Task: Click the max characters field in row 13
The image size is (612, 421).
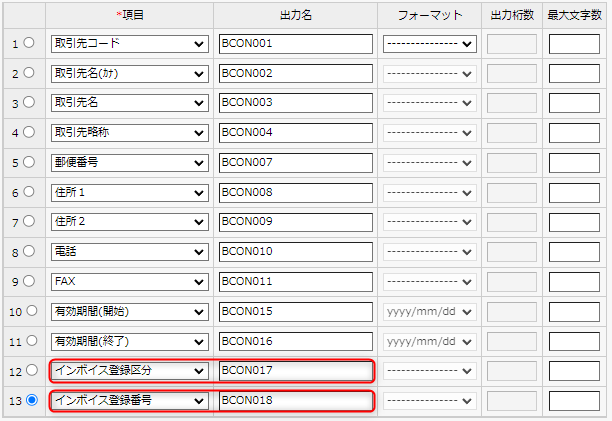Action: (574, 401)
